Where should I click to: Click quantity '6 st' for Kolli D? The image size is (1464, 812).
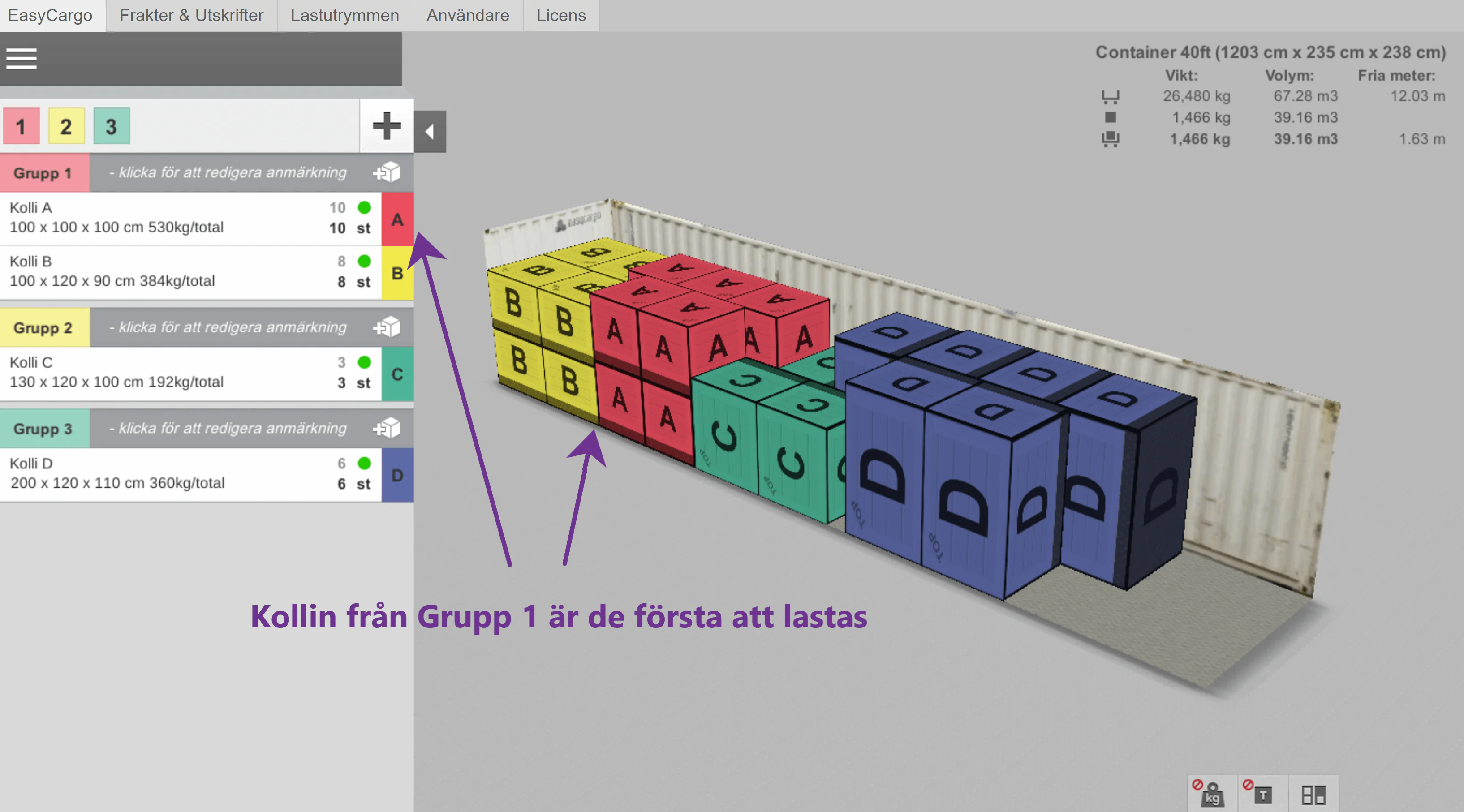tap(353, 484)
